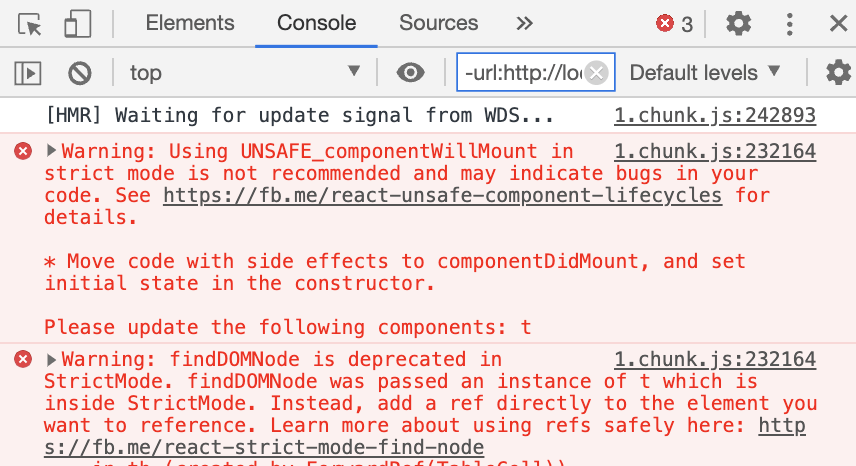Open the Default levels dropdown
856x466 pixels.
pyautogui.click(x=705, y=72)
